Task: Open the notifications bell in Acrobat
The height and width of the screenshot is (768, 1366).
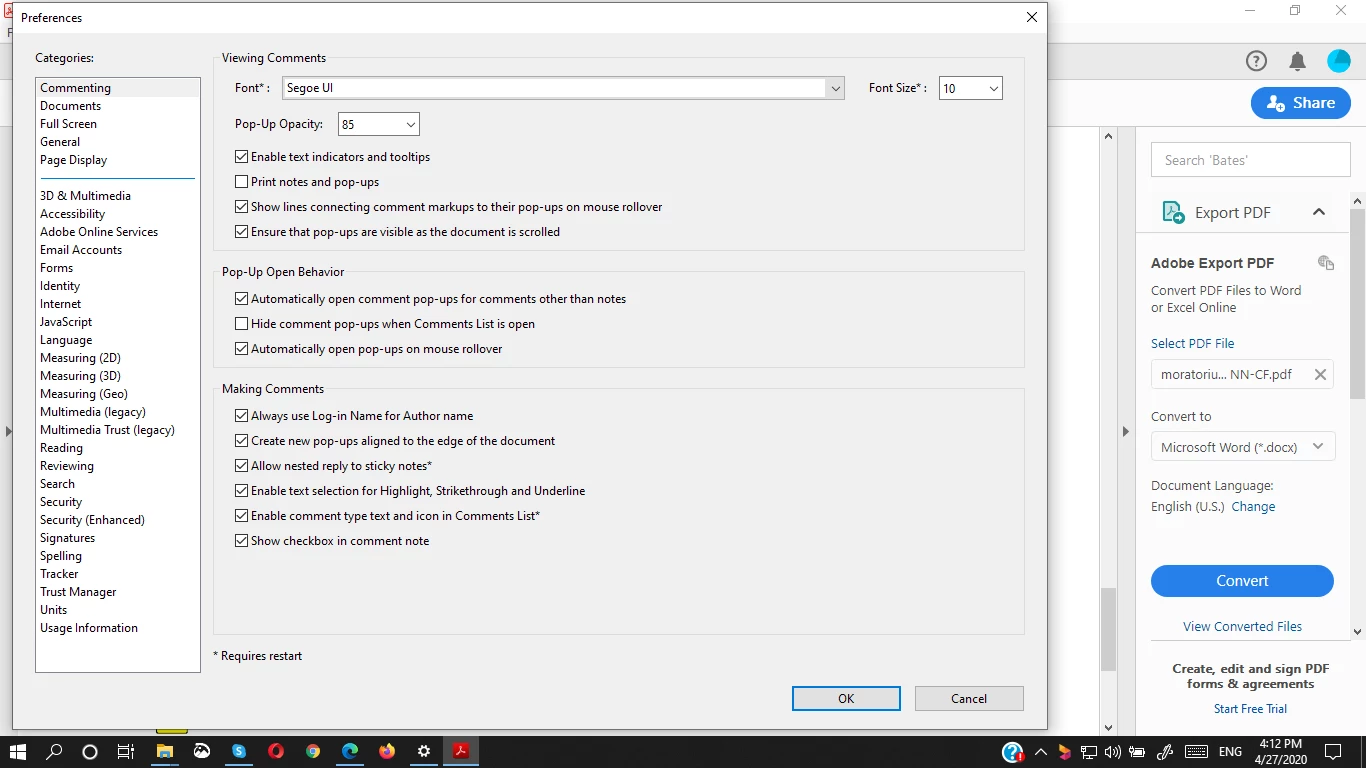Action: coord(1297,61)
